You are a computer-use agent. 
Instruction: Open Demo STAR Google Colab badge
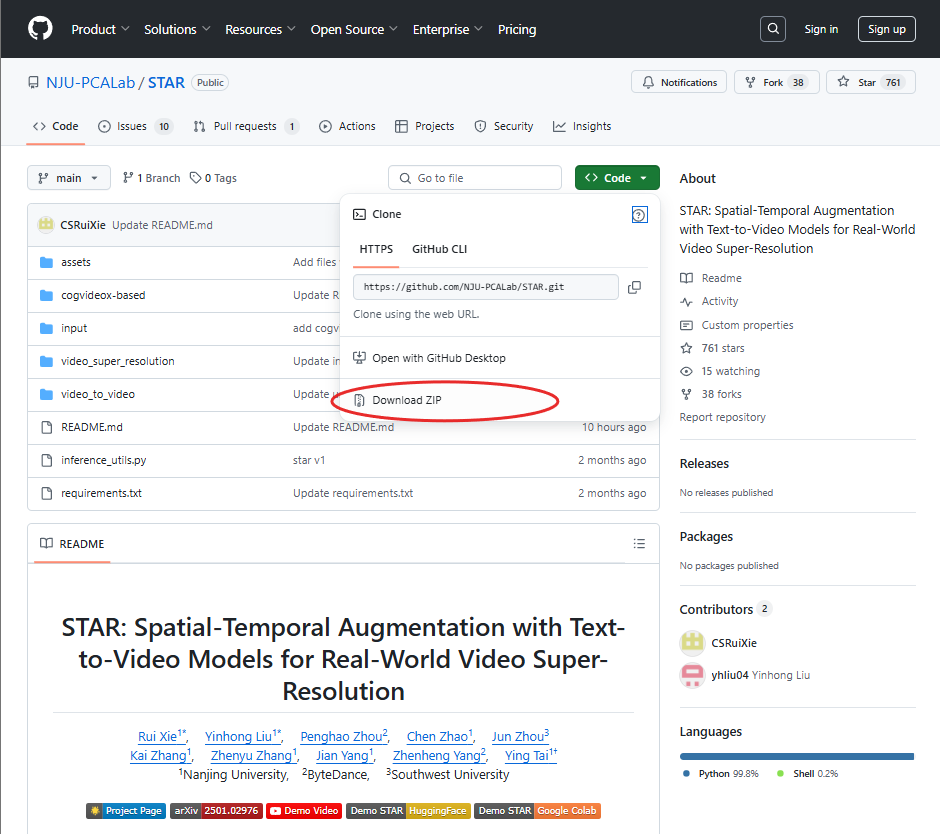[538, 811]
